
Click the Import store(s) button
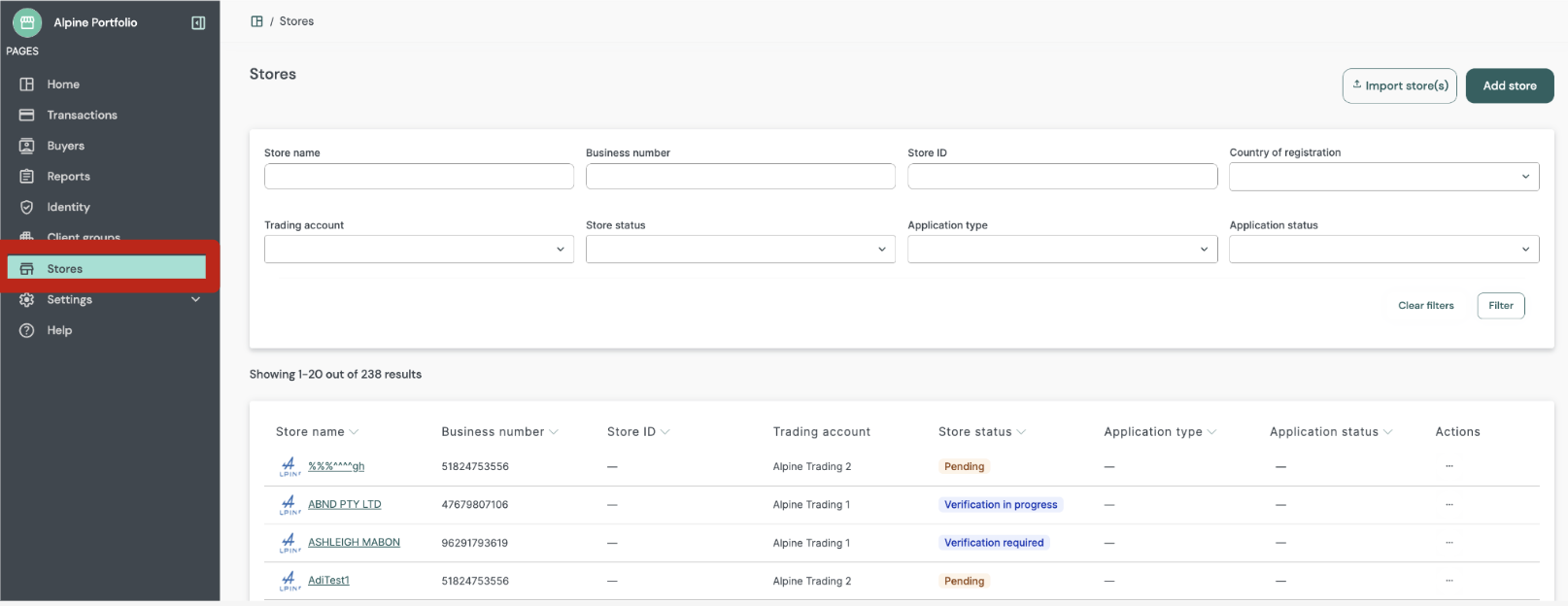(x=1399, y=85)
